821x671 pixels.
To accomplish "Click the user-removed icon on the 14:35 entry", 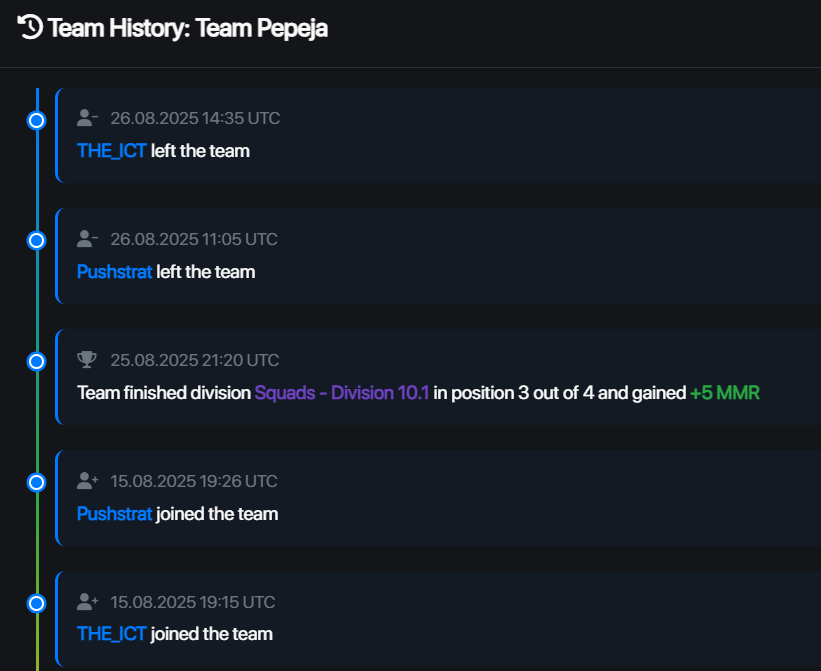I will (87, 118).
